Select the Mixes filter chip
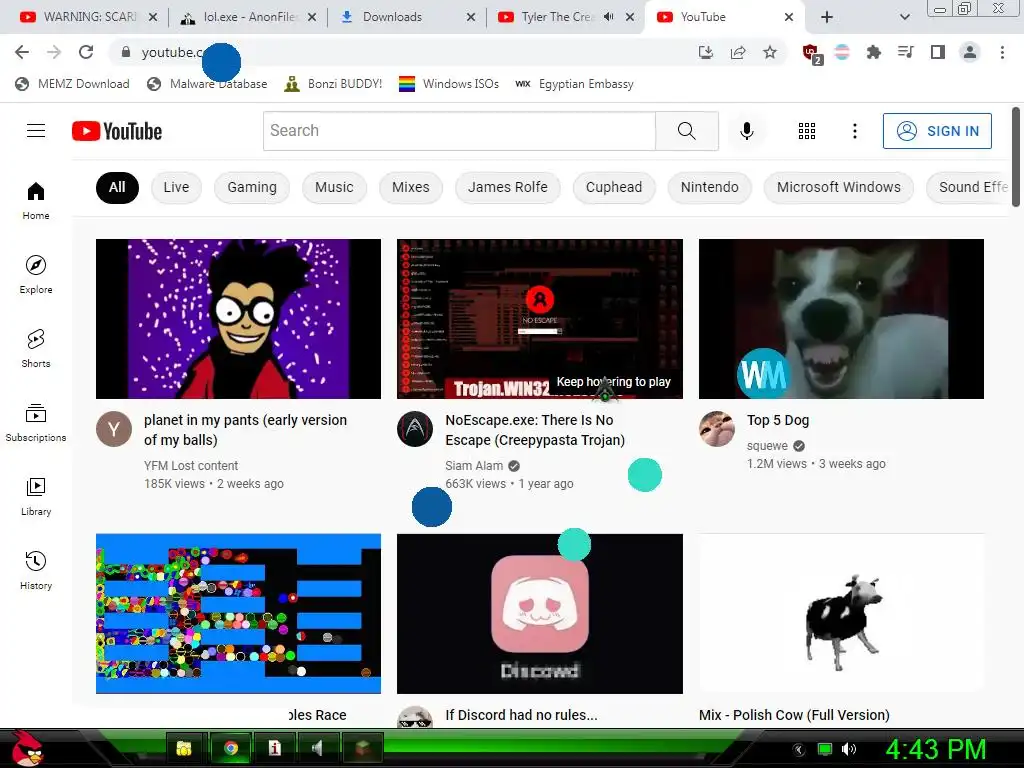 click(411, 187)
